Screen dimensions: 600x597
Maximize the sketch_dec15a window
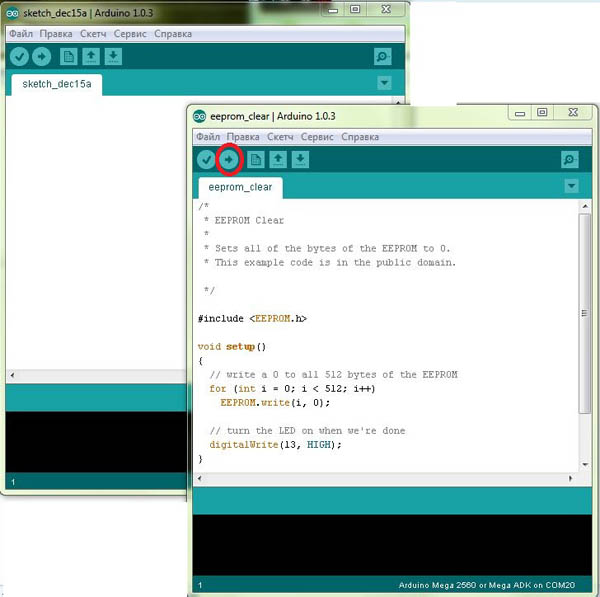pos(355,10)
